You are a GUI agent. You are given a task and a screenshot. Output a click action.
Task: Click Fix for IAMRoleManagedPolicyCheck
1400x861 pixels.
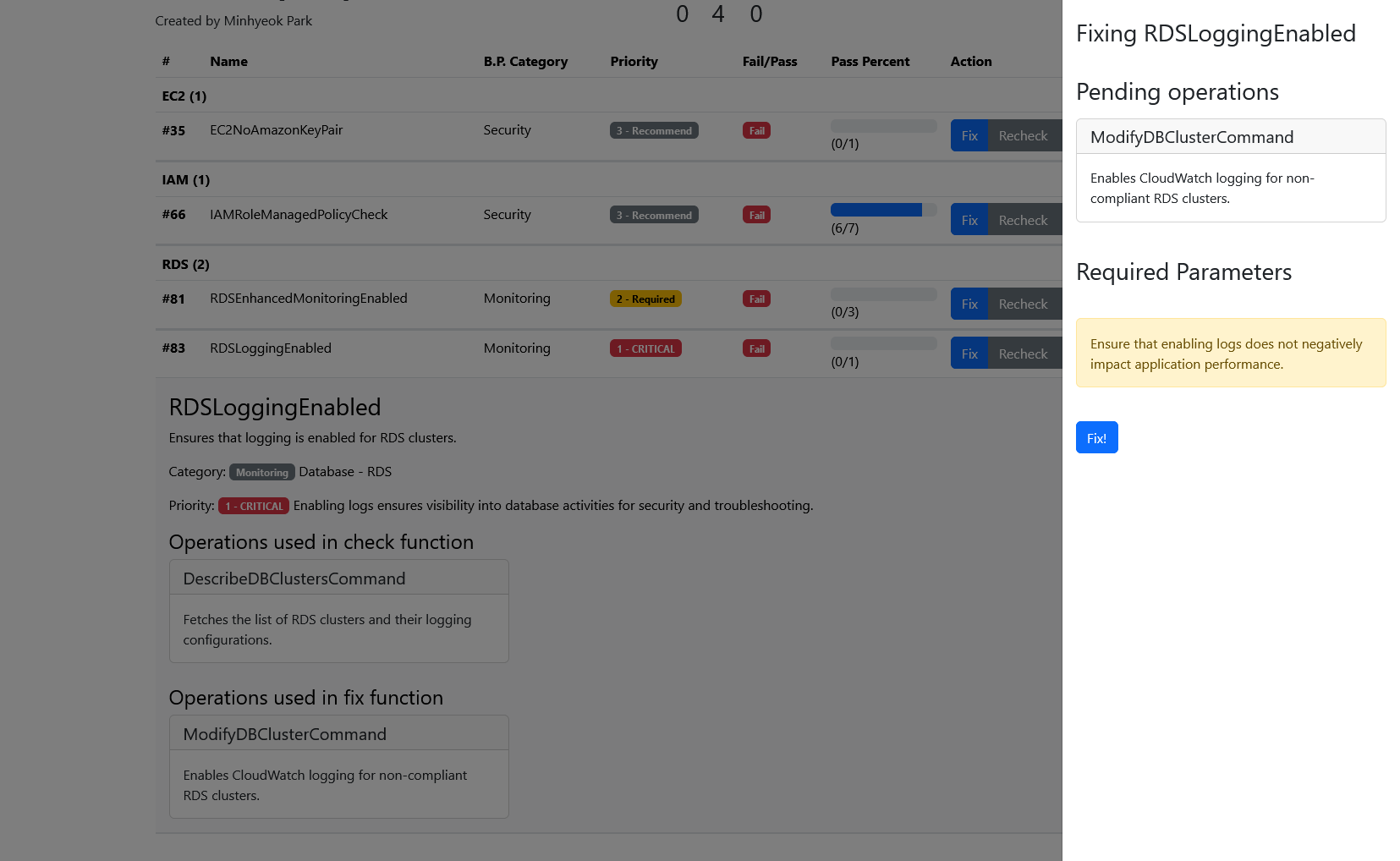point(969,220)
